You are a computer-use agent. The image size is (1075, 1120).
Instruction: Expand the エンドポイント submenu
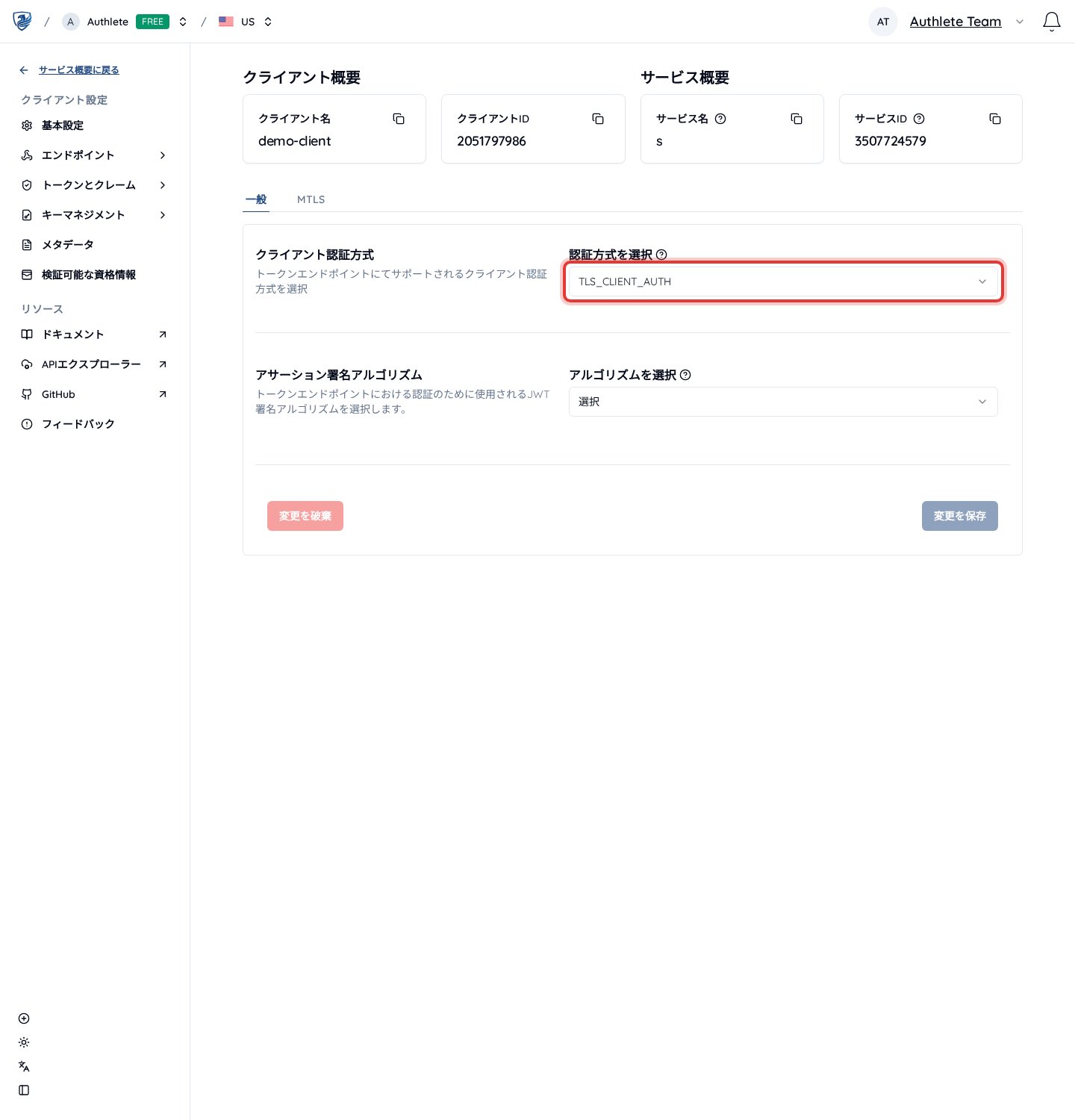tap(163, 155)
